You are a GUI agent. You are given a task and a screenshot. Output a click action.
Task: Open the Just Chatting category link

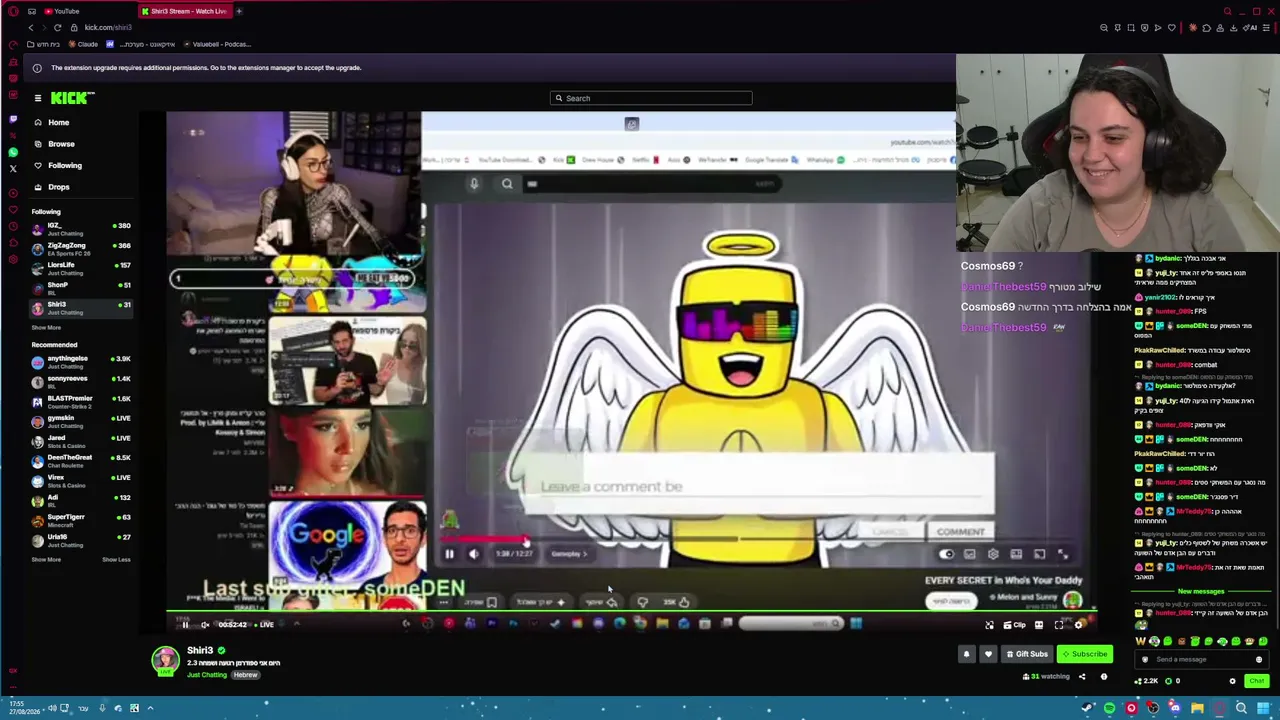tap(207, 675)
